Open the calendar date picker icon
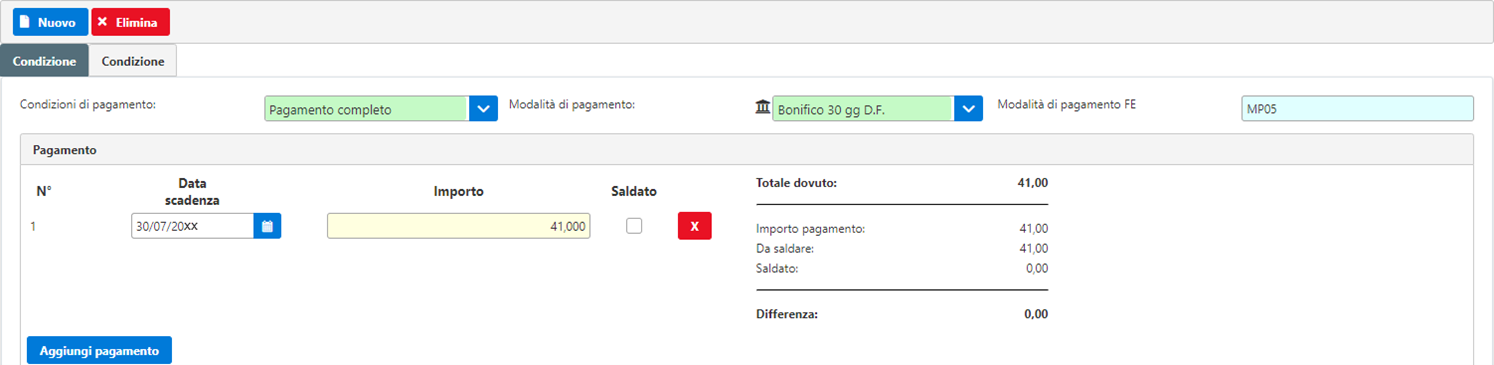The image size is (1494, 365). [x=267, y=226]
